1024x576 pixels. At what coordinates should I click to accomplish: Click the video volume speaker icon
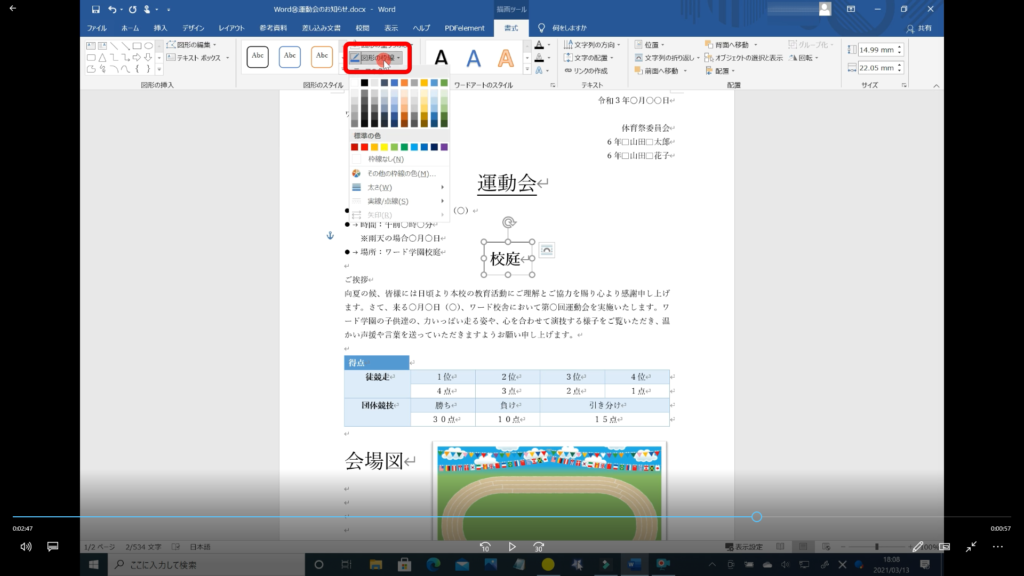[26, 547]
